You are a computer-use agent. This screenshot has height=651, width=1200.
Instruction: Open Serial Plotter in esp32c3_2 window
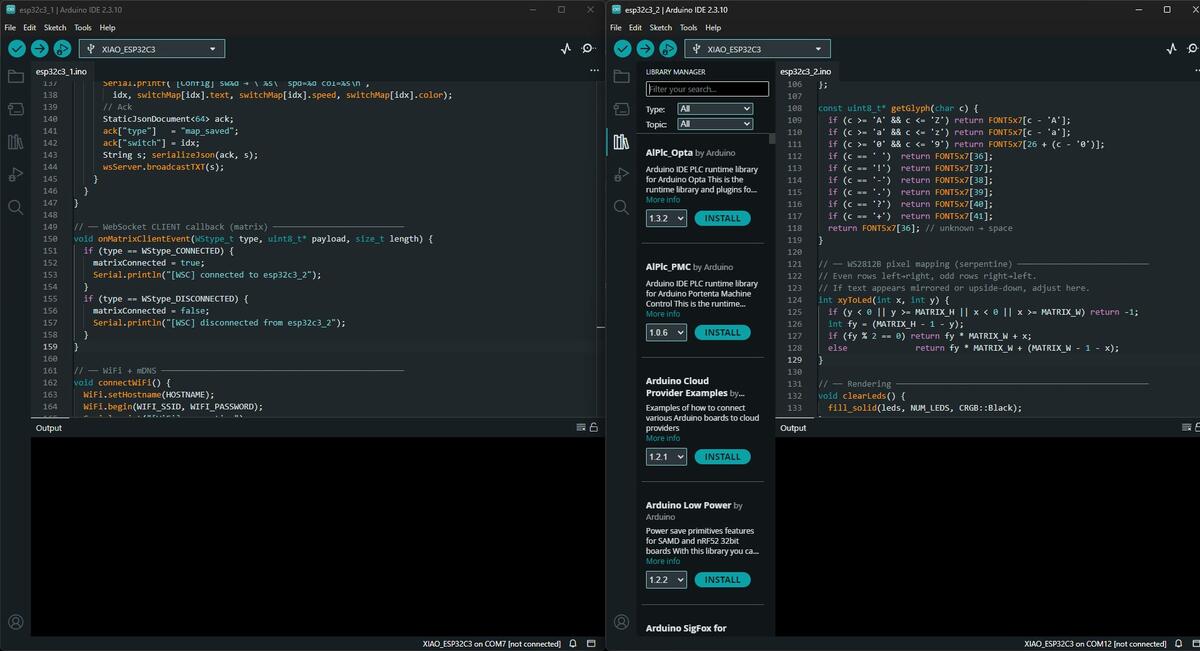click(1171, 48)
